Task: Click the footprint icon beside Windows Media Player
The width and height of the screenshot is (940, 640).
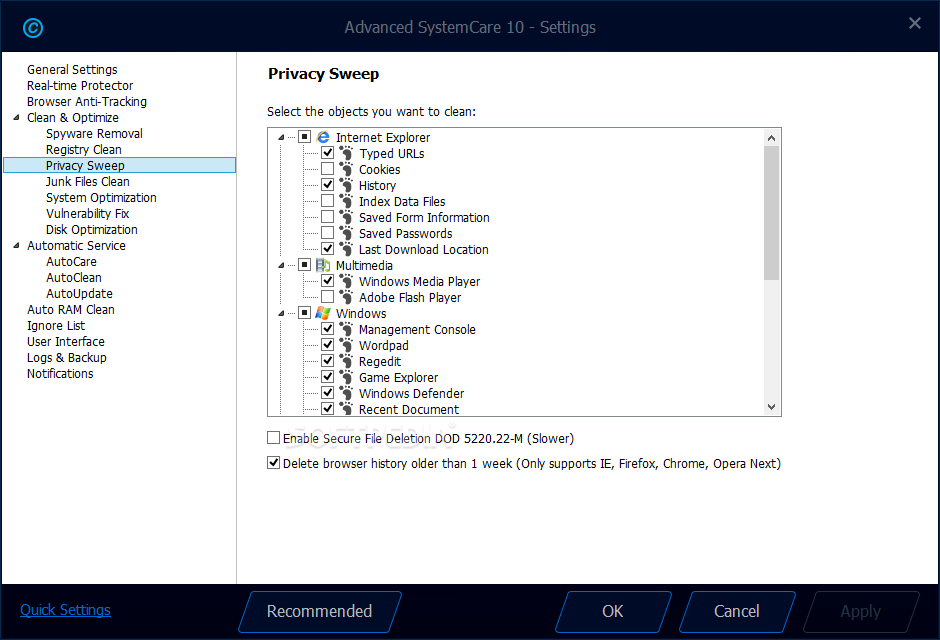Action: (x=346, y=281)
